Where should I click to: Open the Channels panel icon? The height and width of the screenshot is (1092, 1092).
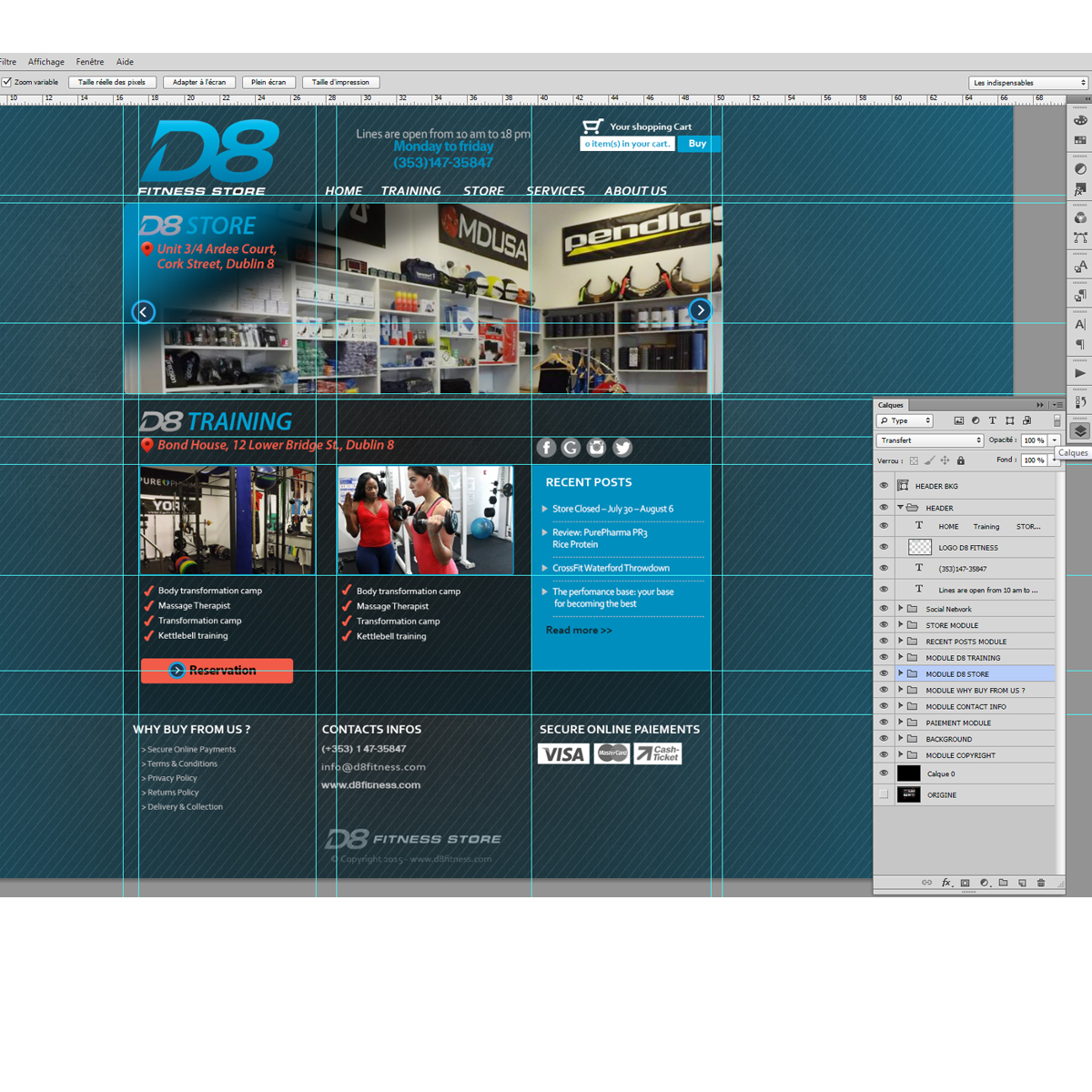click(1080, 217)
